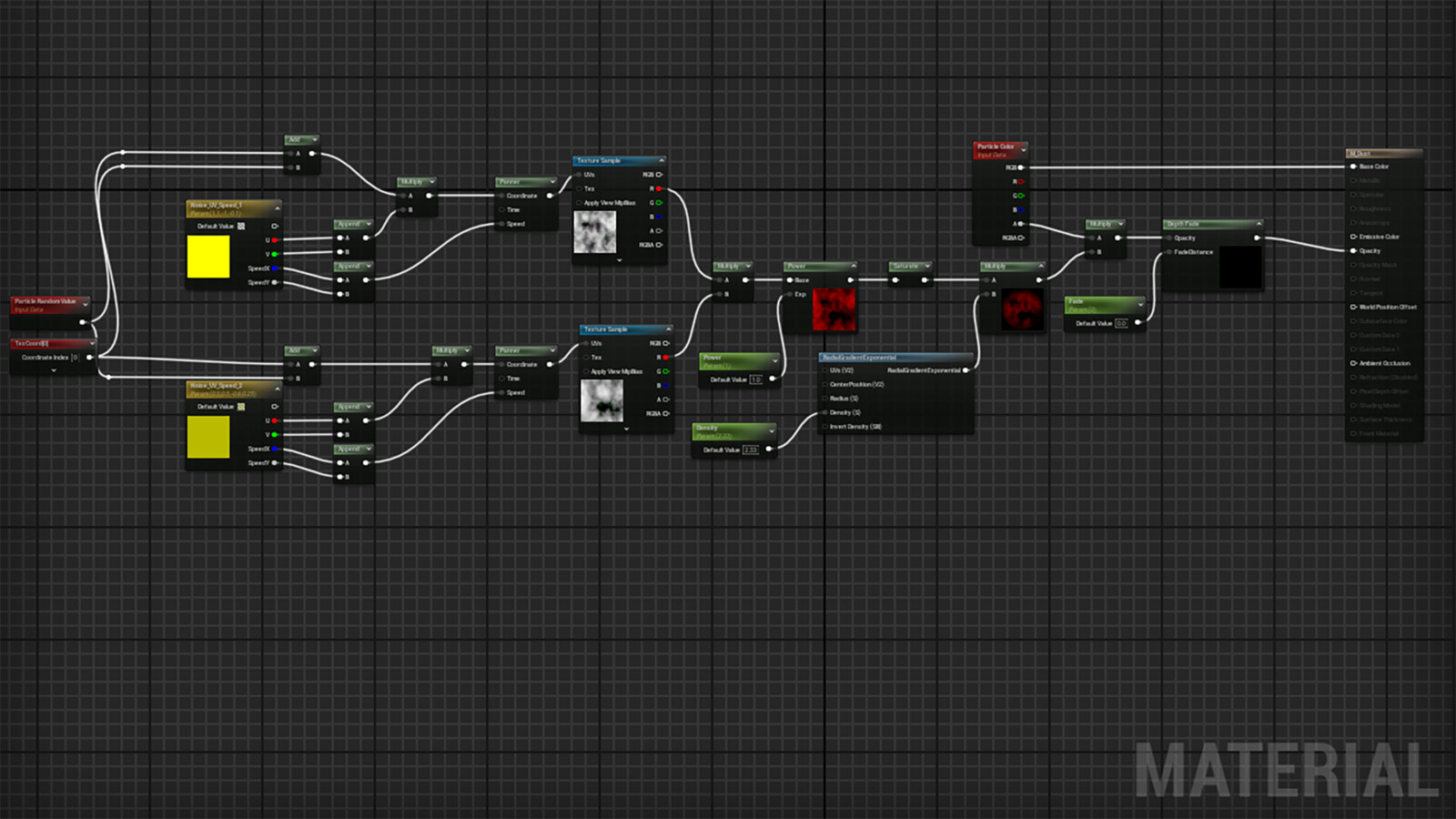Click the Emissive Color pin on the material output node
Viewport: 1456px width, 819px height.
tap(1353, 237)
